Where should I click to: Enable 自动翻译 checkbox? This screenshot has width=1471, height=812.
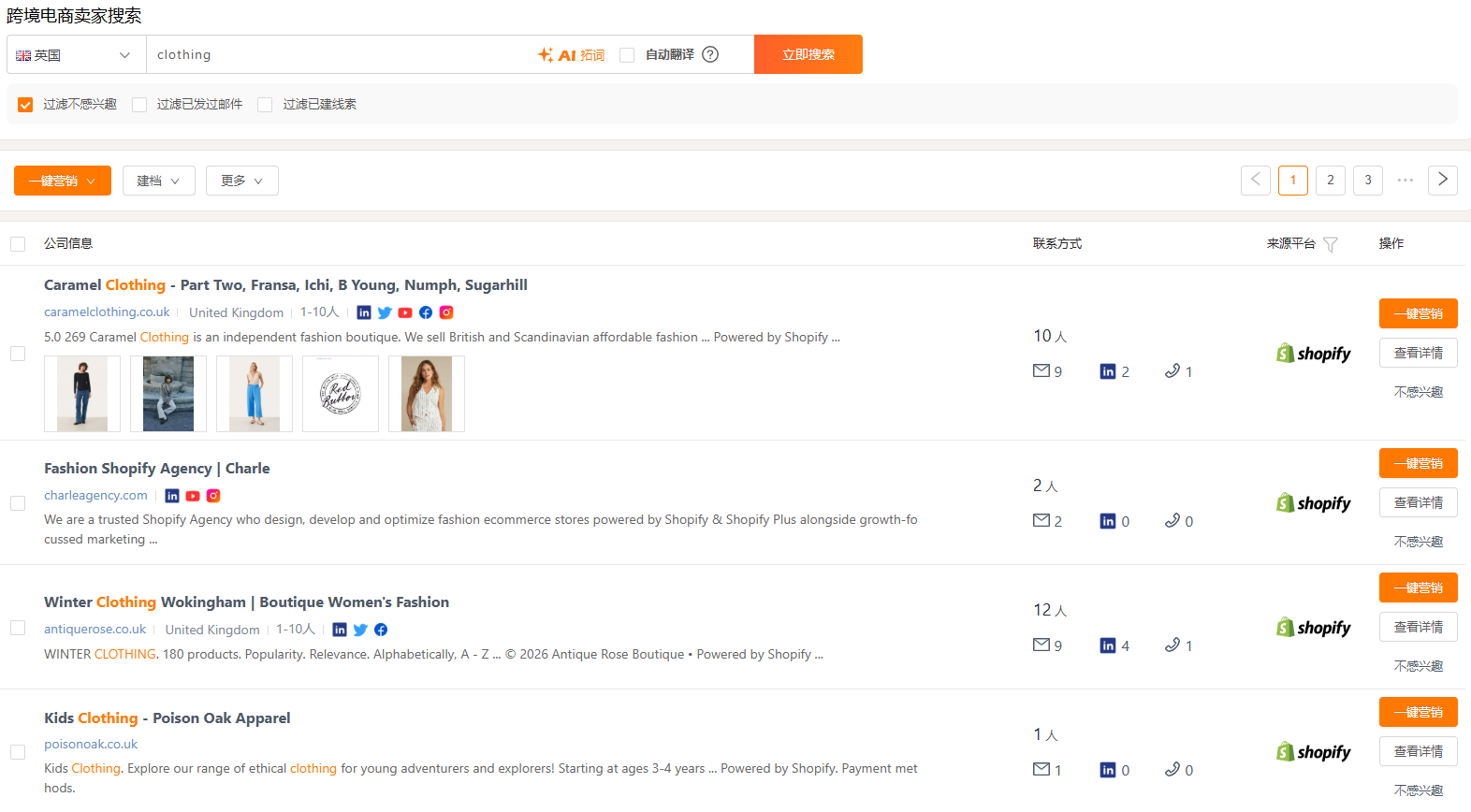[x=627, y=55]
